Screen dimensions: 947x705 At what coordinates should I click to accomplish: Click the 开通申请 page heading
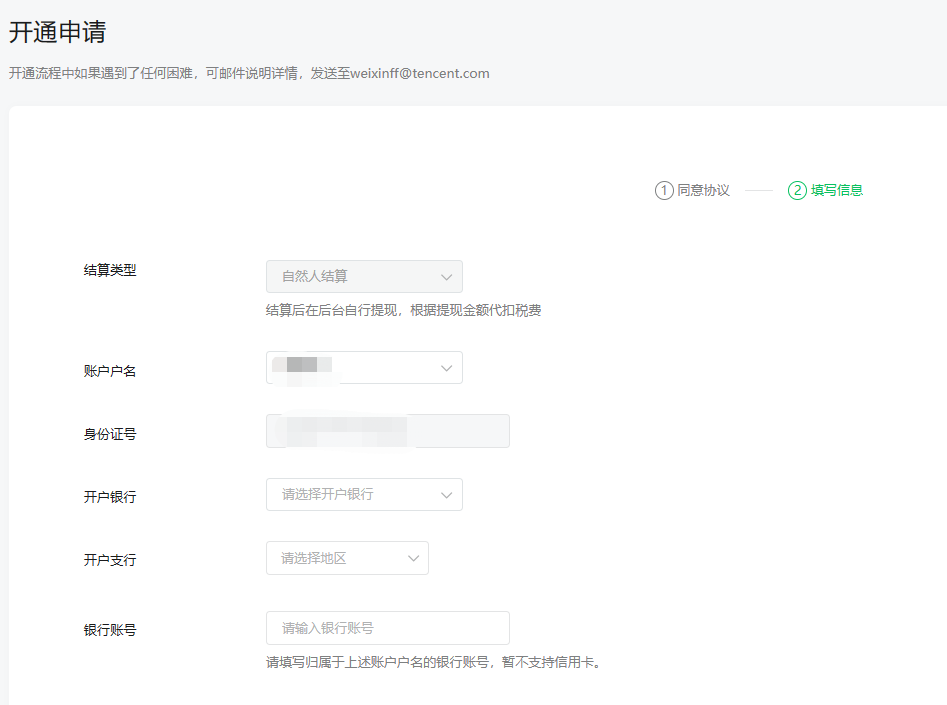(x=57, y=32)
